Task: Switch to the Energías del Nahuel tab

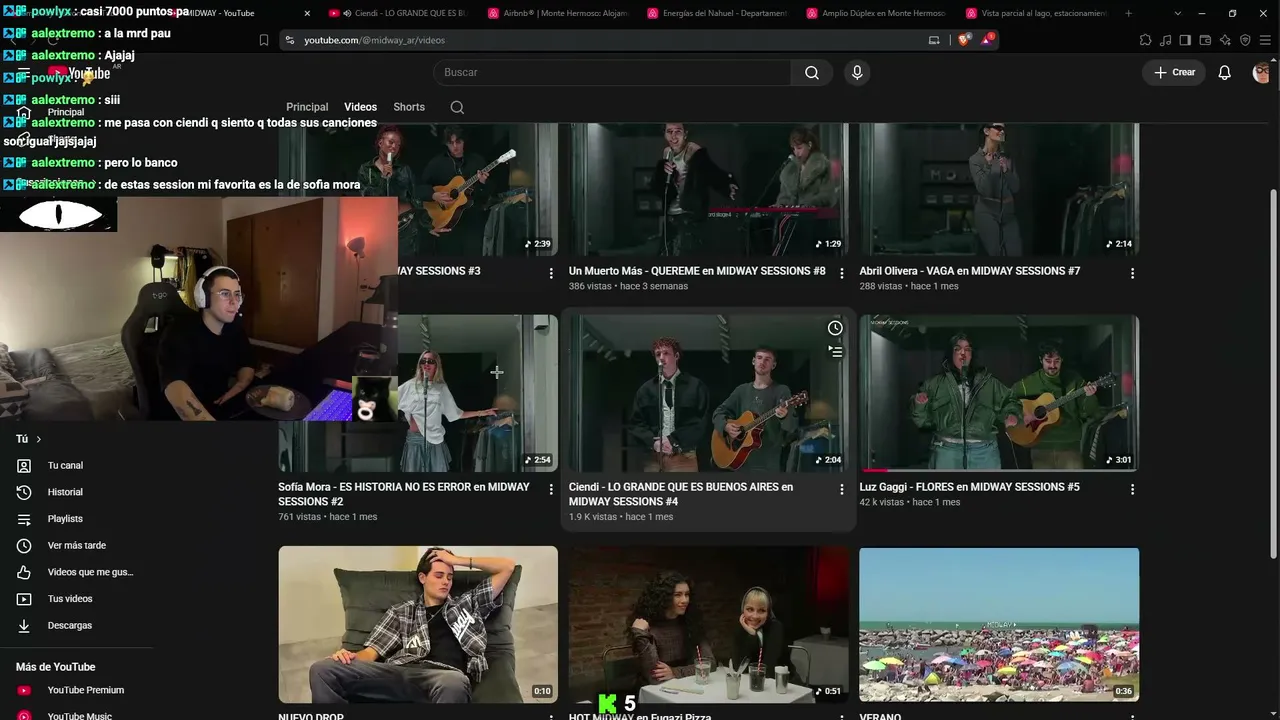Action: 718,13
